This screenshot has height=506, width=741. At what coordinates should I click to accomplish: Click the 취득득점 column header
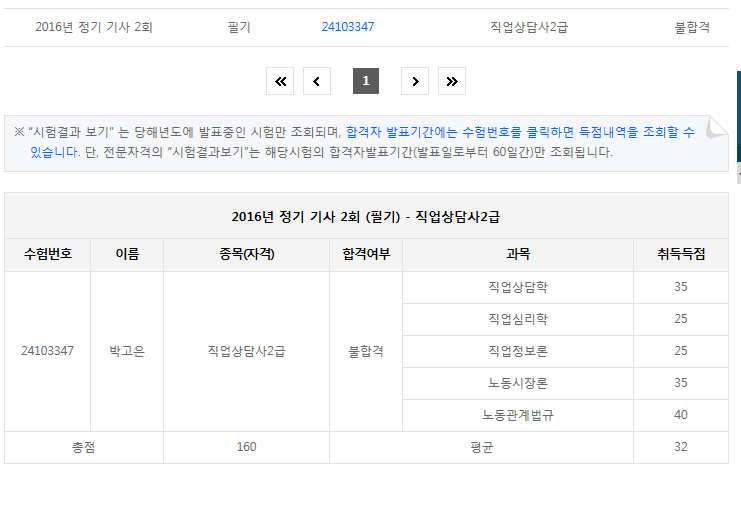click(x=681, y=254)
